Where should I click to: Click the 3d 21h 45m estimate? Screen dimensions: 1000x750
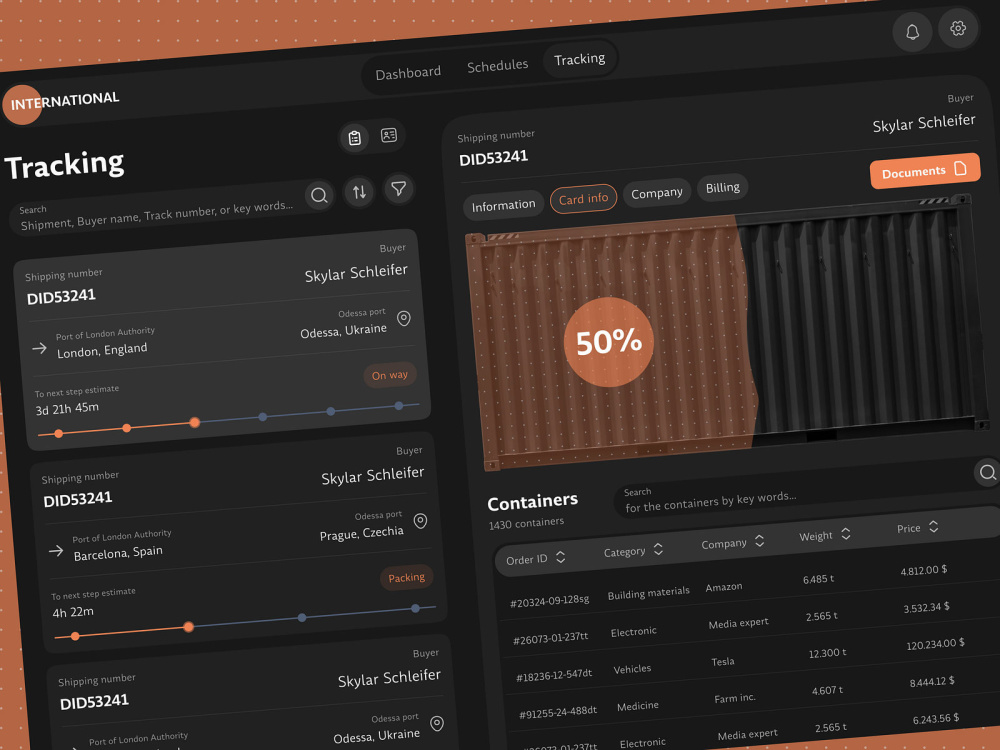pyautogui.click(x=67, y=408)
